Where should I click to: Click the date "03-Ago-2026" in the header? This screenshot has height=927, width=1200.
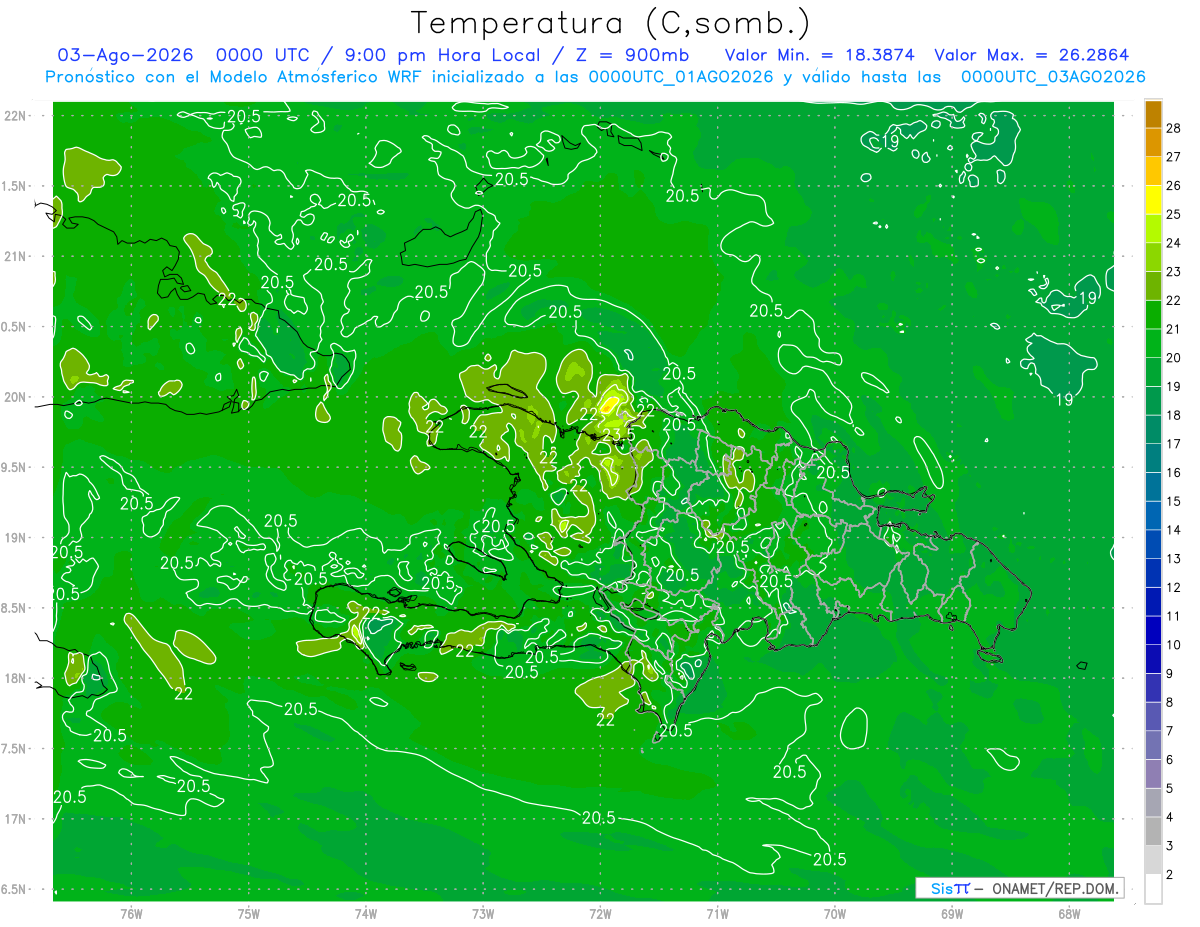pyautogui.click(x=124, y=56)
